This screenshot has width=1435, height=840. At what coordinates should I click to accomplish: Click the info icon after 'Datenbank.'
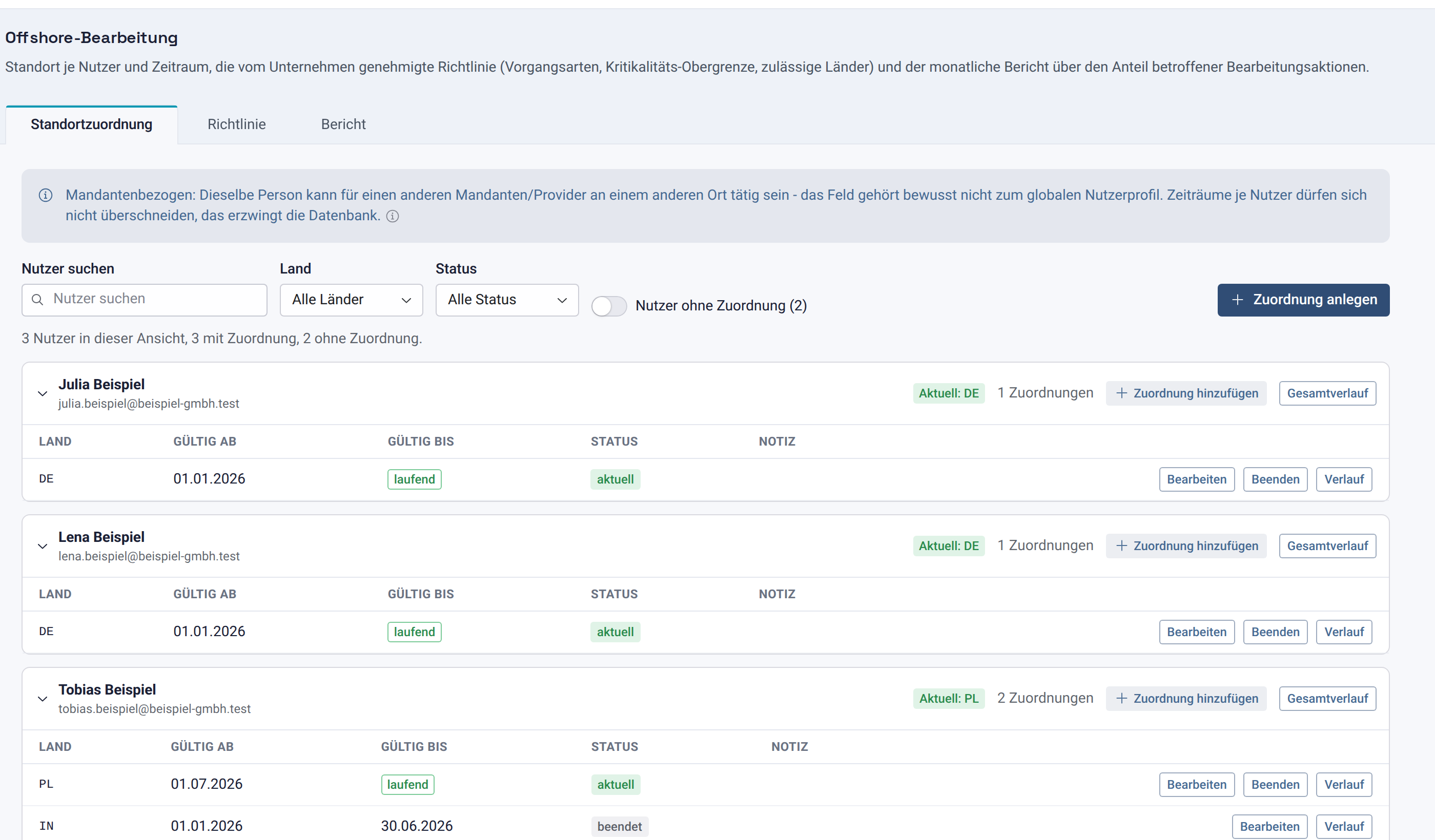coord(393,216)
